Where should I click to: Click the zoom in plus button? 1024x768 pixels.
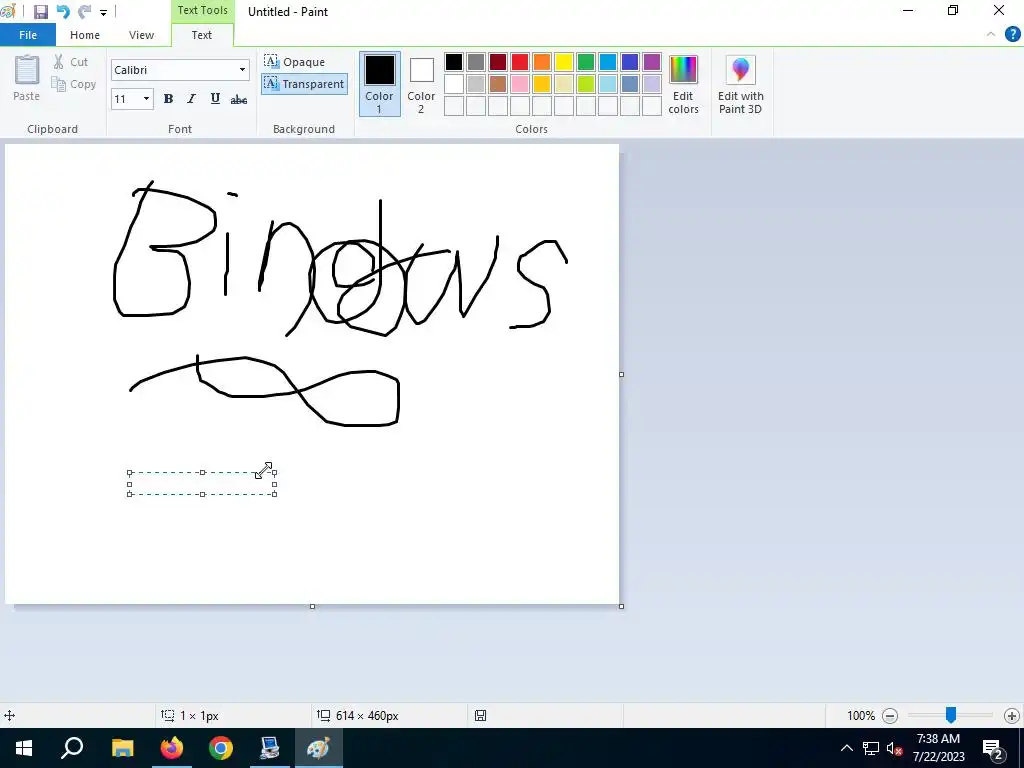coord(1012,716)
